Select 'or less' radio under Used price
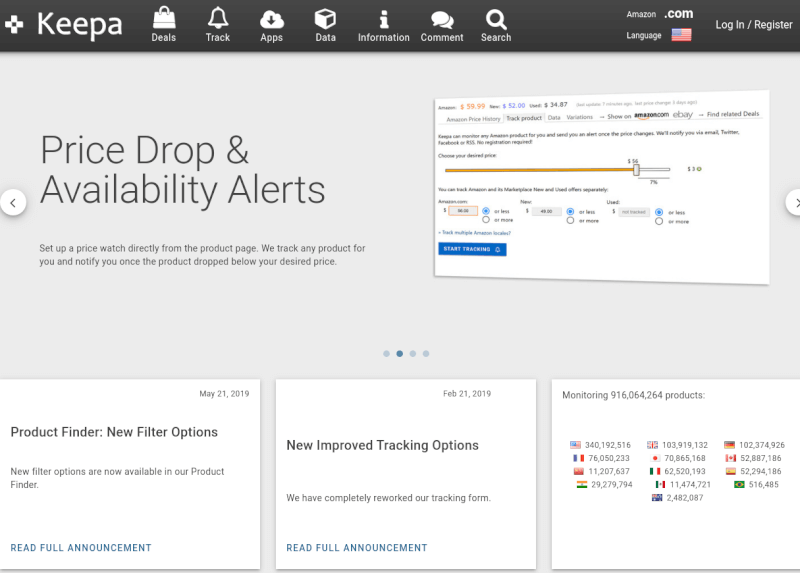 (x=659, y=212)
